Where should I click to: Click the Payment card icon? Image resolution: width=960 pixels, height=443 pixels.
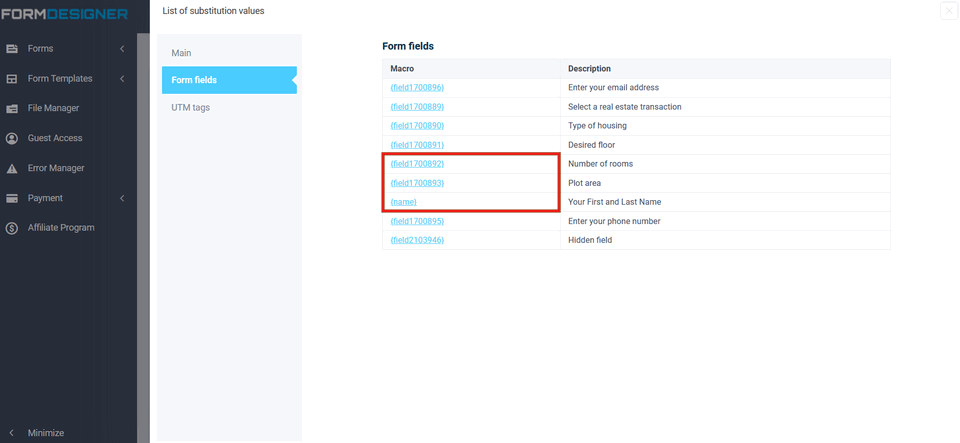click(12, 199)
